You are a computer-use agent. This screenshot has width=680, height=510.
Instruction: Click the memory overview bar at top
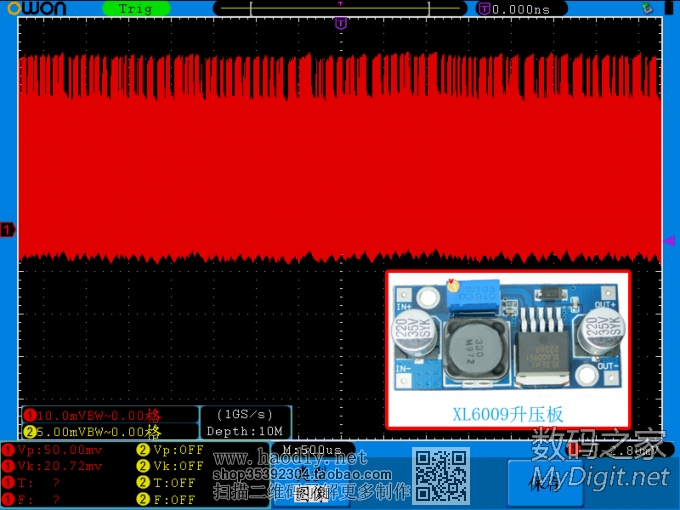341,8
